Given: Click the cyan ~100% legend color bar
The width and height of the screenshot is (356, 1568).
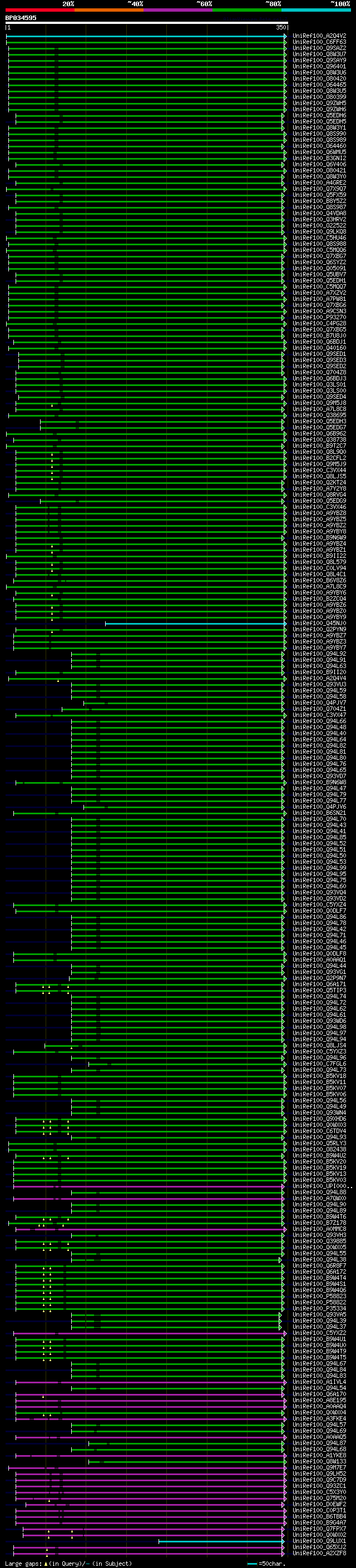Looking at the screenshot, I should pos(316,10).
